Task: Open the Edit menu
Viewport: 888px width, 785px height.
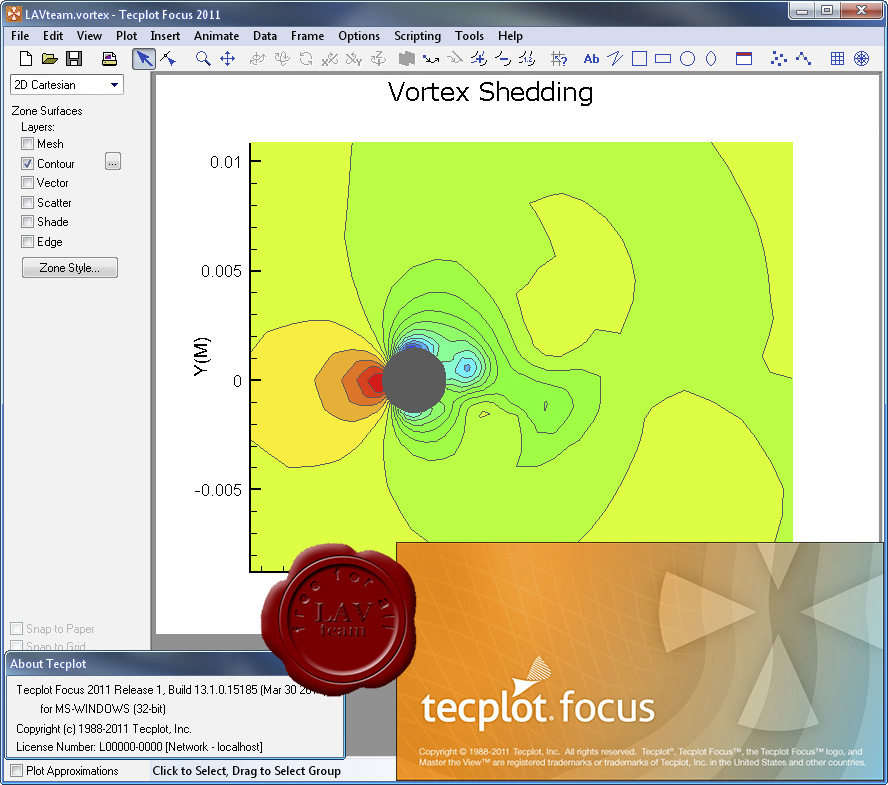Action: pos(53,36)
